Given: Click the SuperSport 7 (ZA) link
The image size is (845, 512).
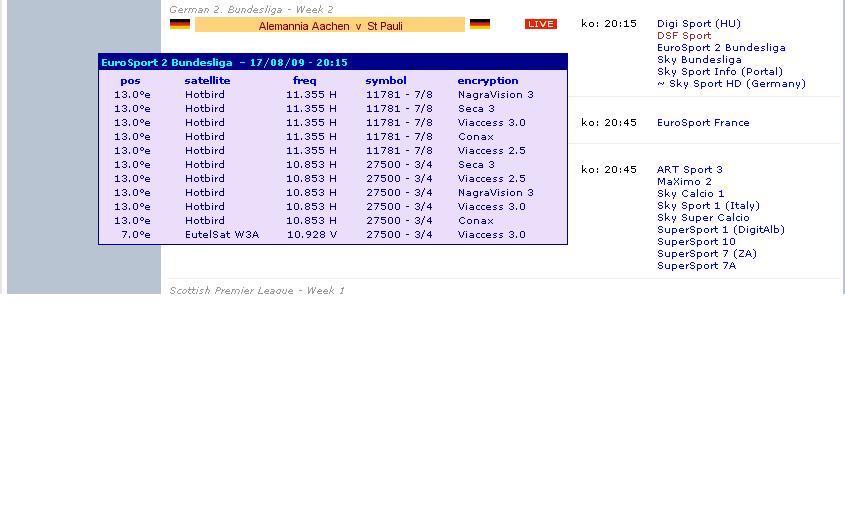Looking at the screenshot, I should (x=706, y=254).
